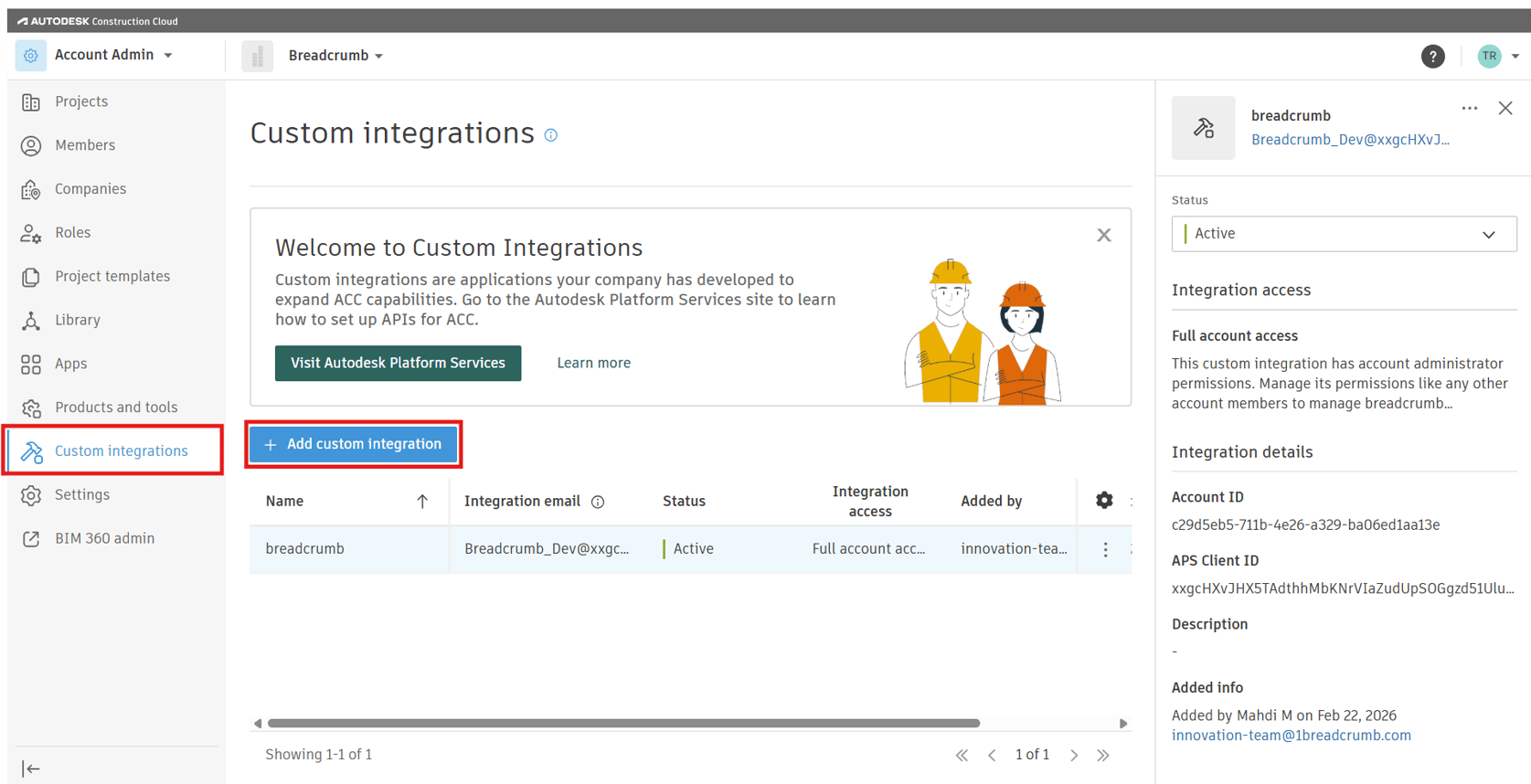1531x784 pixels.
Task: Open Companies in the sidebar
Action: [x=90, y=189]
